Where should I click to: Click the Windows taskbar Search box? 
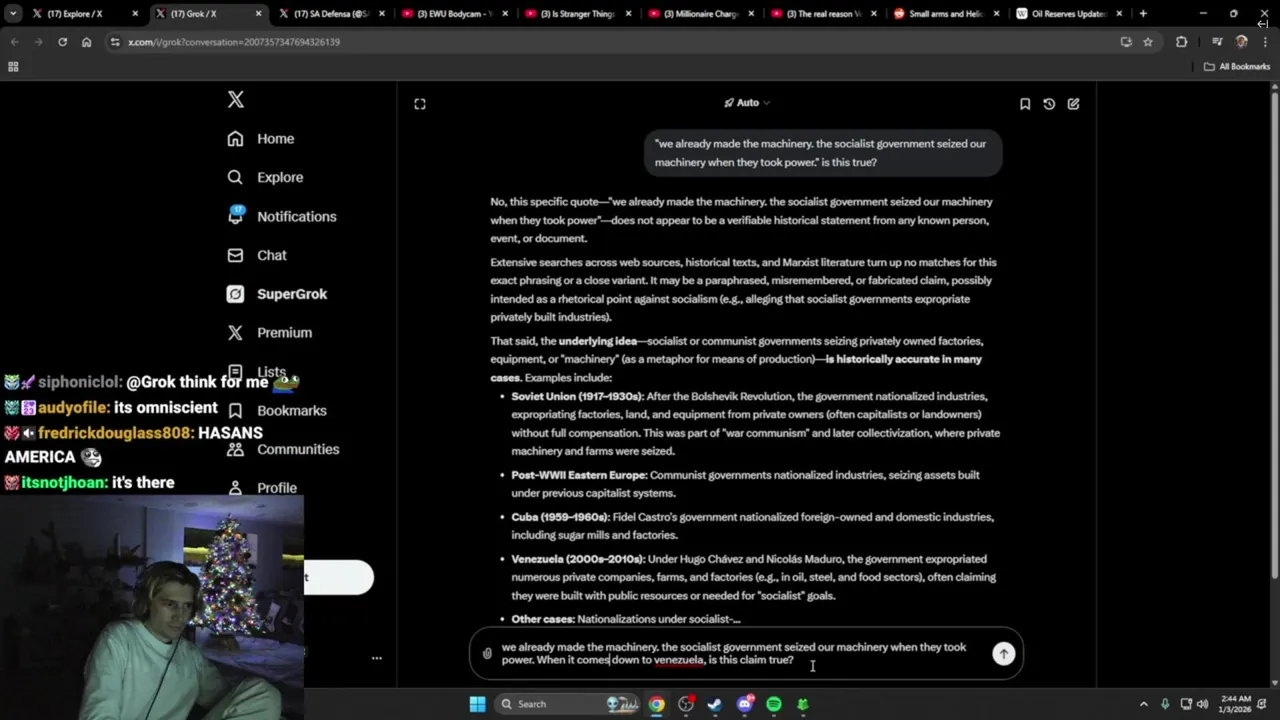tap(568, 704)
